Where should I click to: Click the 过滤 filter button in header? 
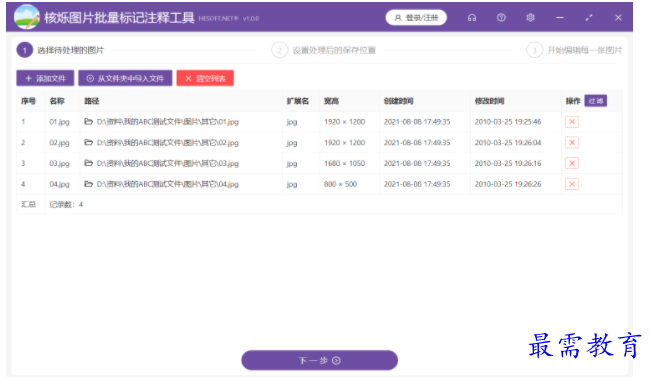point(596,101)
